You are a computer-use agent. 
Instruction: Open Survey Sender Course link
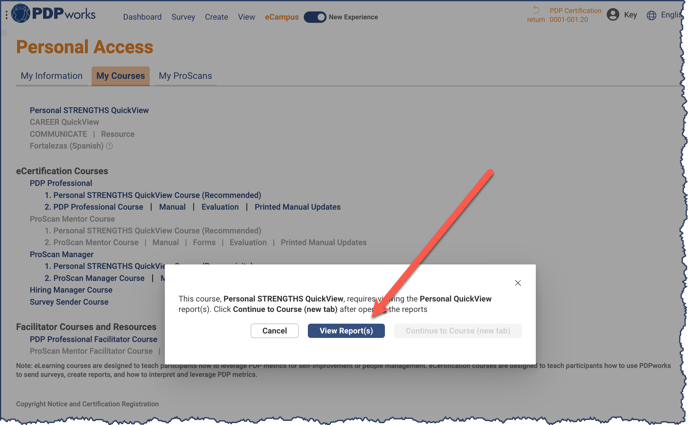click(x=69, y=302)
